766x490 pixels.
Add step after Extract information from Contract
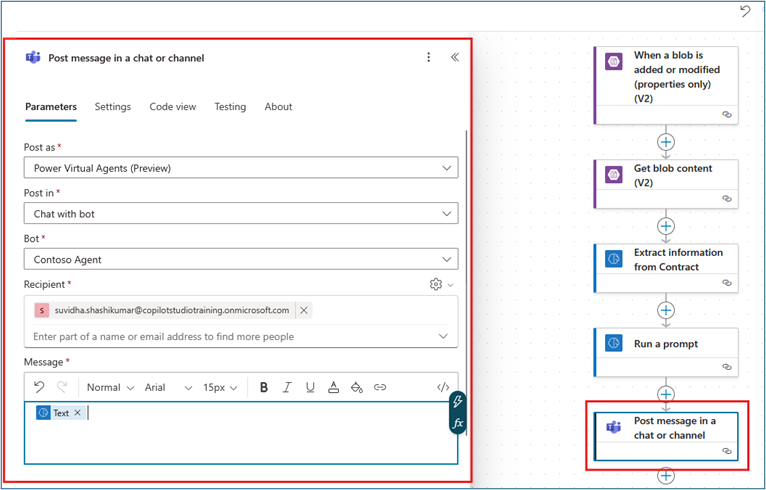(x=666, y=310)
